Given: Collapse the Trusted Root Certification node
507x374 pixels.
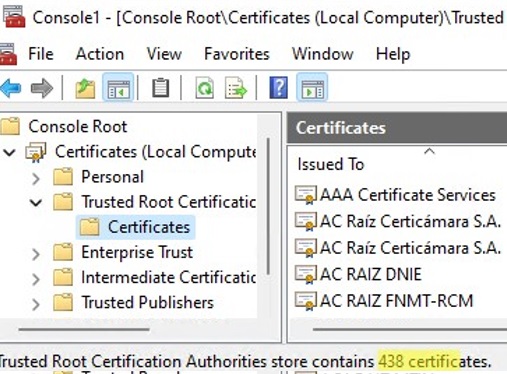Looking at the screenshot, I should [36, 202].
